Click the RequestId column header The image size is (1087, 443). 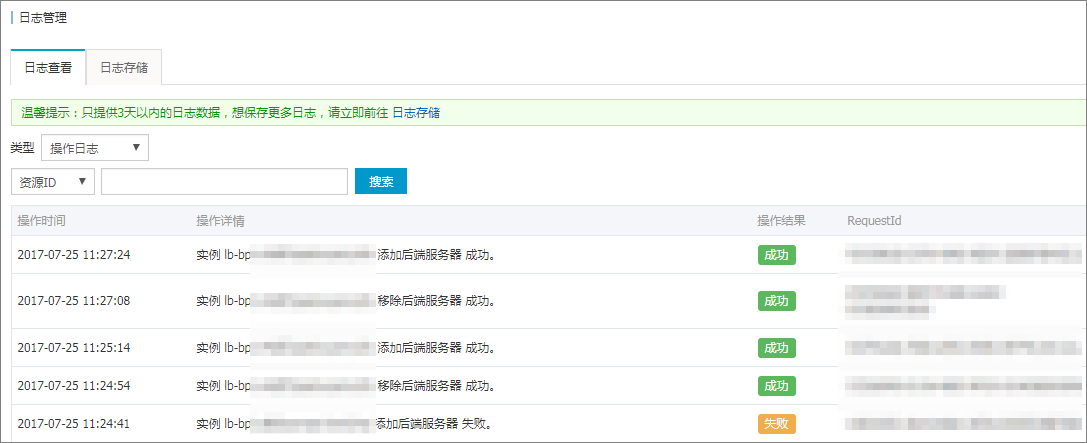coord(874,220)
